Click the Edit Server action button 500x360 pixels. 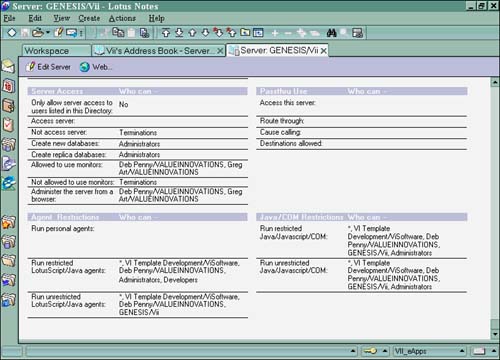click(48, 67)
